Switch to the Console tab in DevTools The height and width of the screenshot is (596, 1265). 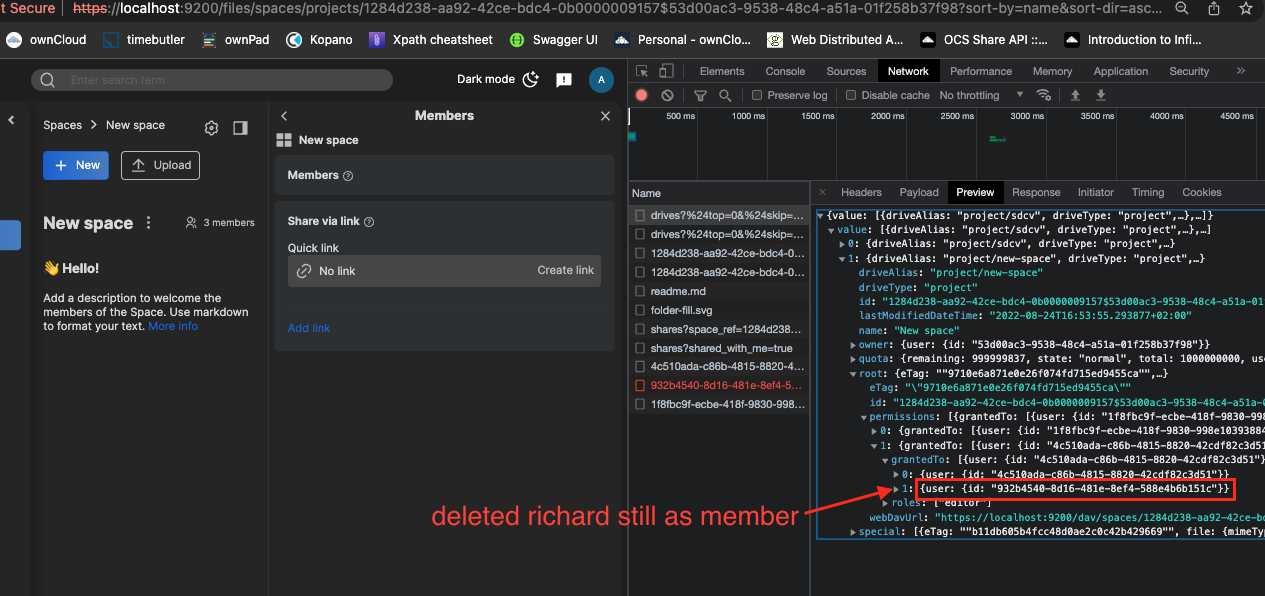coord(785,71)
